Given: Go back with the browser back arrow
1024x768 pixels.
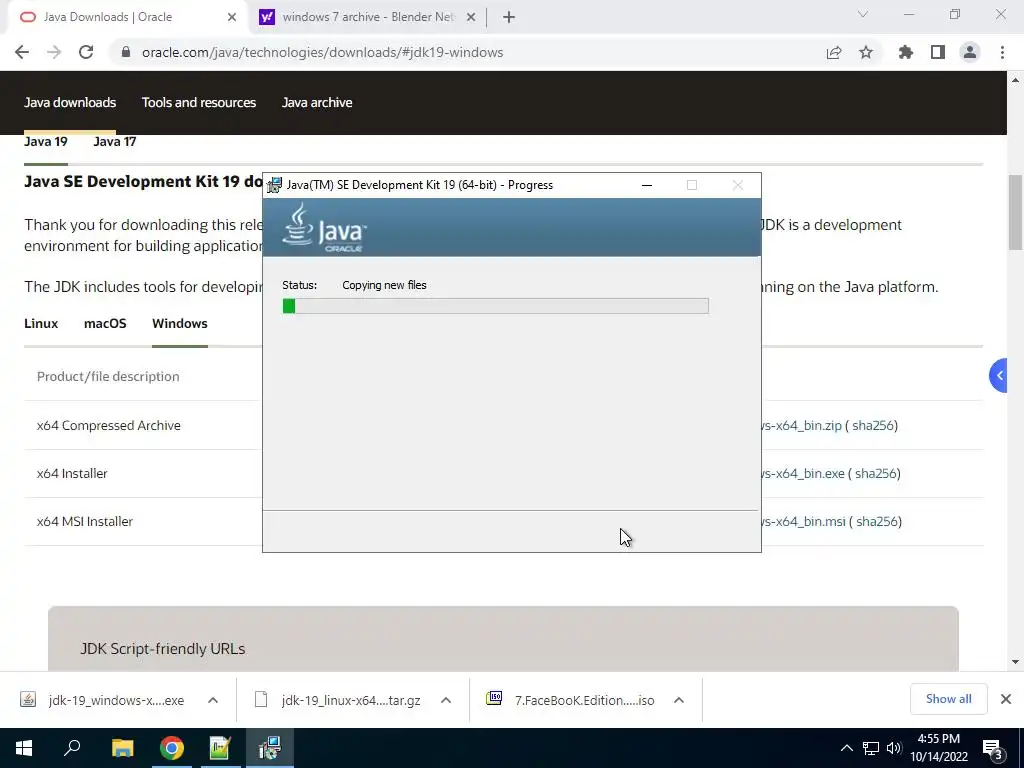Looking at the screenshot, I should (x=22, y=52).
